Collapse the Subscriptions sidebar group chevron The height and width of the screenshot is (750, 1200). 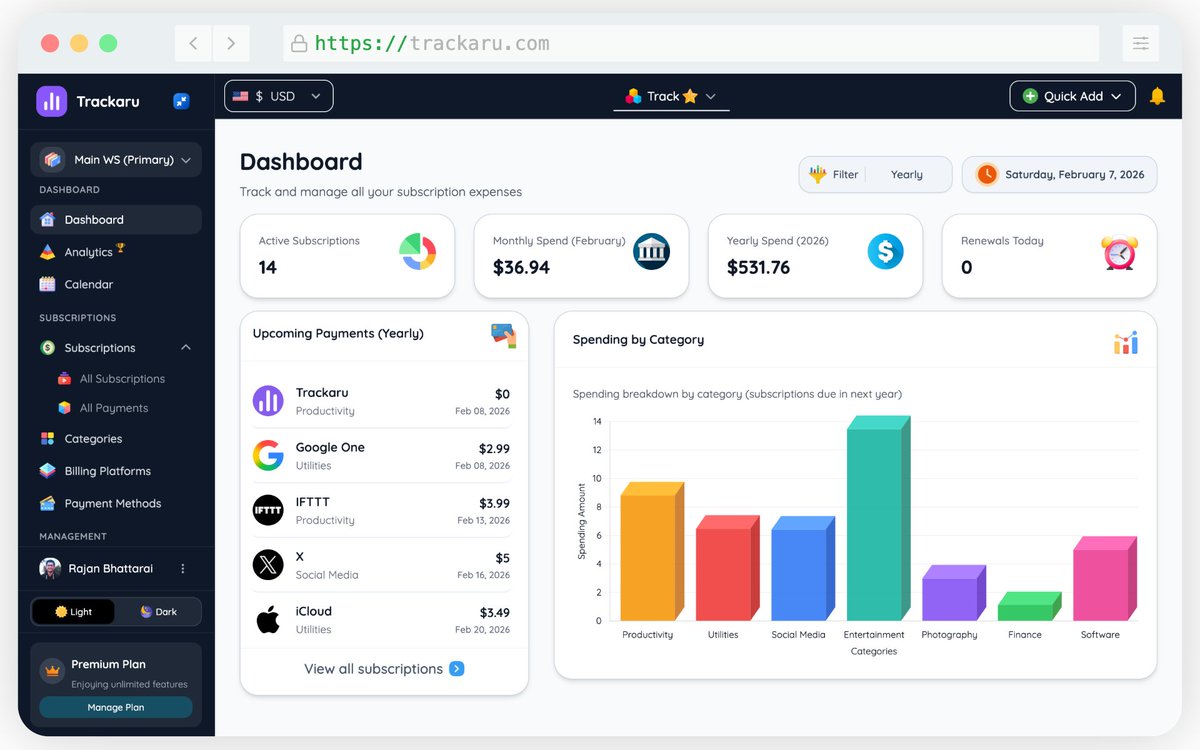click(186, 348)
